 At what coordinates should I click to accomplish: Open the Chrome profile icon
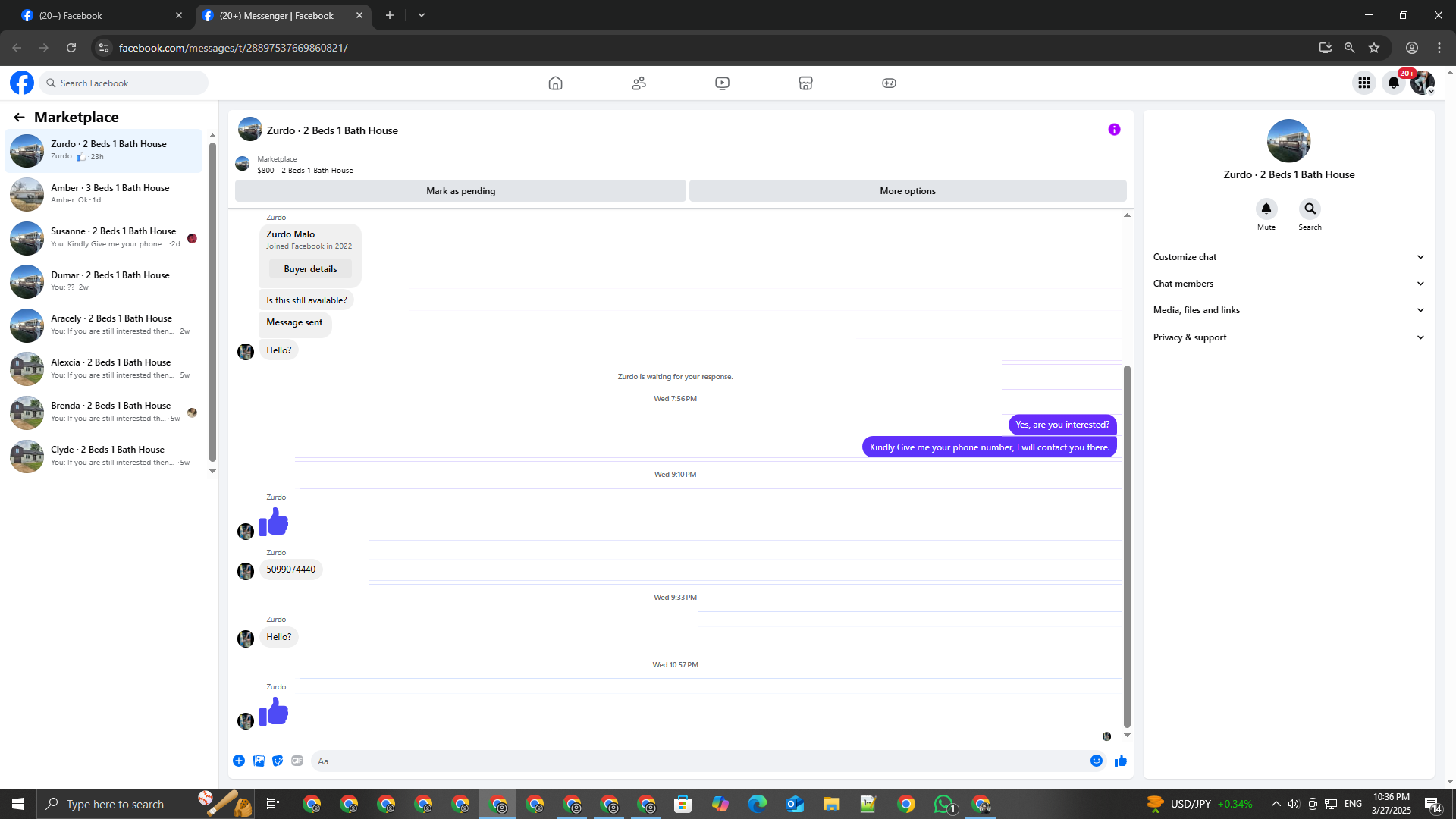pyautogui.click(x=1412, y=48)
